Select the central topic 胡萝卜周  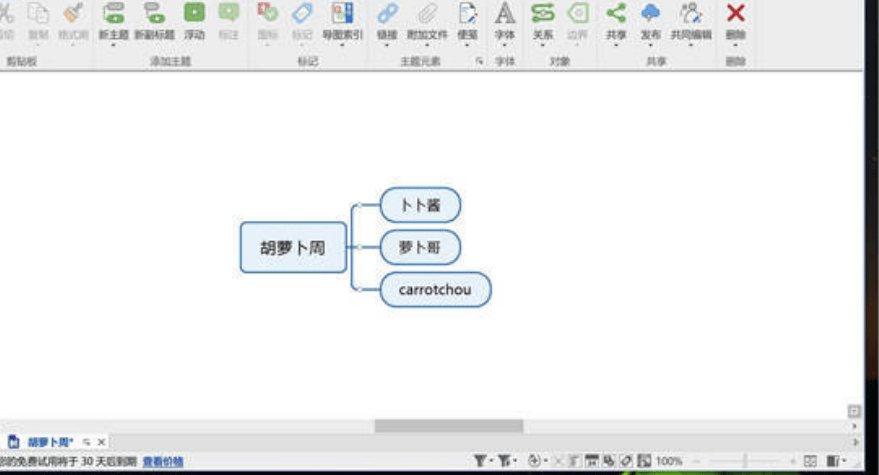pyautogui.click(x=293, y=247)
